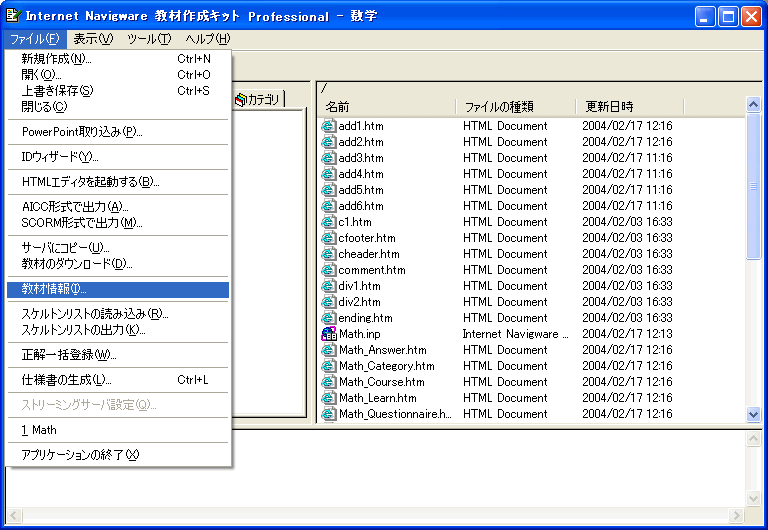Click the Math_Course.htm file icon
This screenshot has height=530, width=768.
(329, 382)
